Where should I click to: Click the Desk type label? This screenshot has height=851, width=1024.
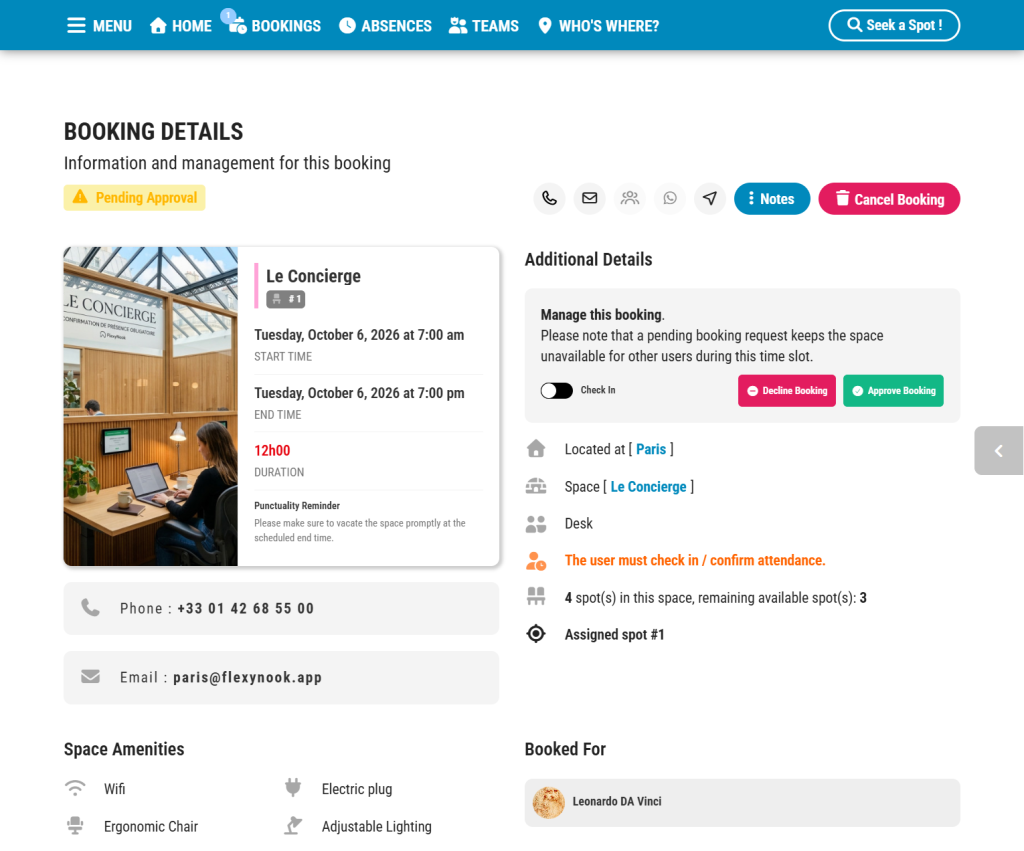579,524
